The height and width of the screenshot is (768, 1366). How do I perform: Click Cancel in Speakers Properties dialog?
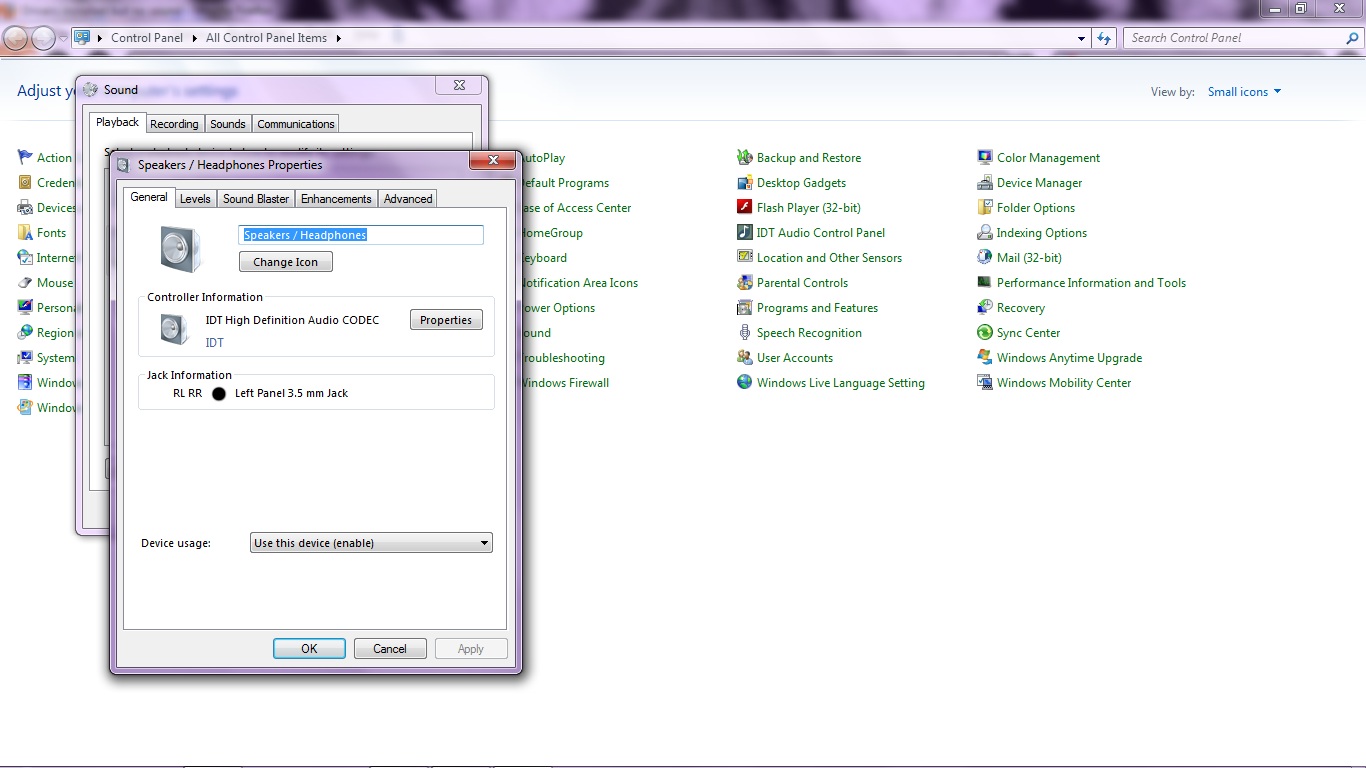390,649
